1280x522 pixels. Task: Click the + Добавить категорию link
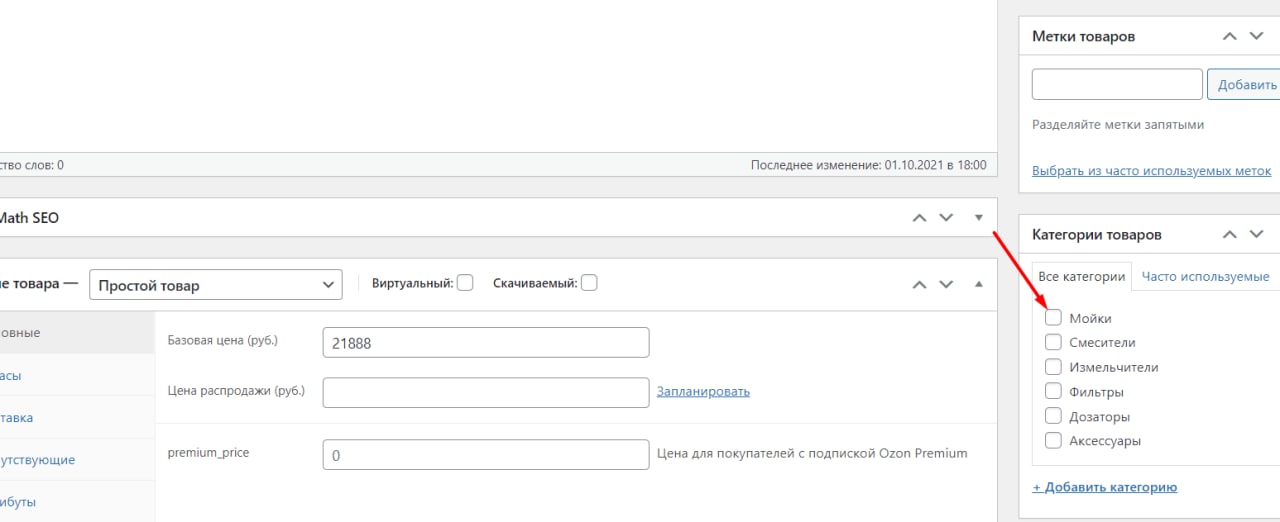coord(1104,488)
